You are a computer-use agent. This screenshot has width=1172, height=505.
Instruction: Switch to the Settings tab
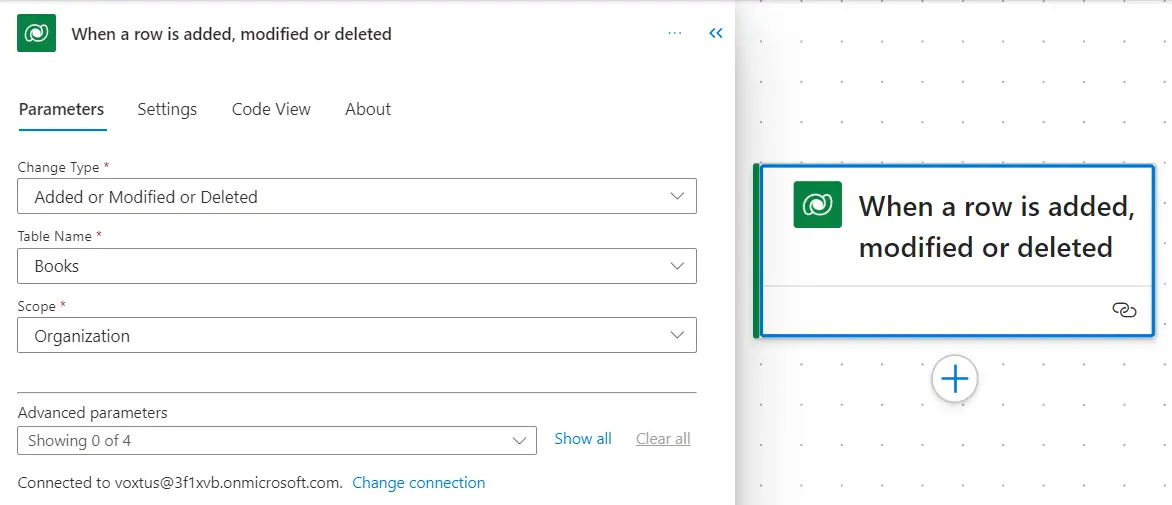tap(167, 109)
